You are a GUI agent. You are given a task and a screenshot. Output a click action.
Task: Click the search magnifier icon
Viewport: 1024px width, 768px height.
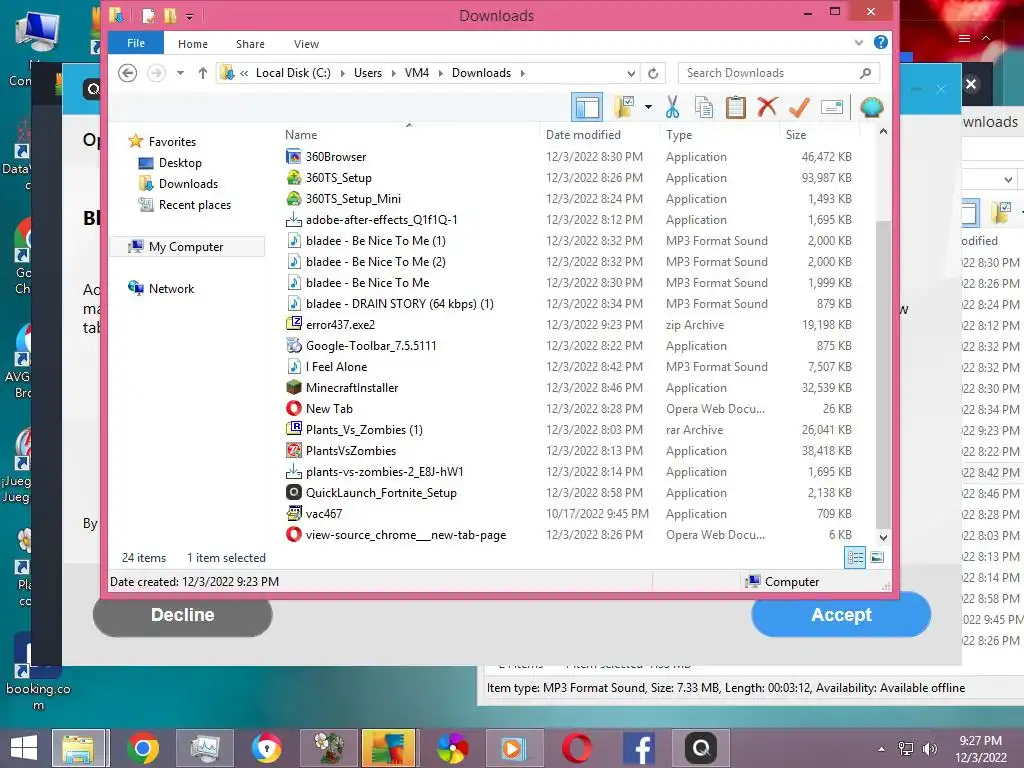click(866, 73)
